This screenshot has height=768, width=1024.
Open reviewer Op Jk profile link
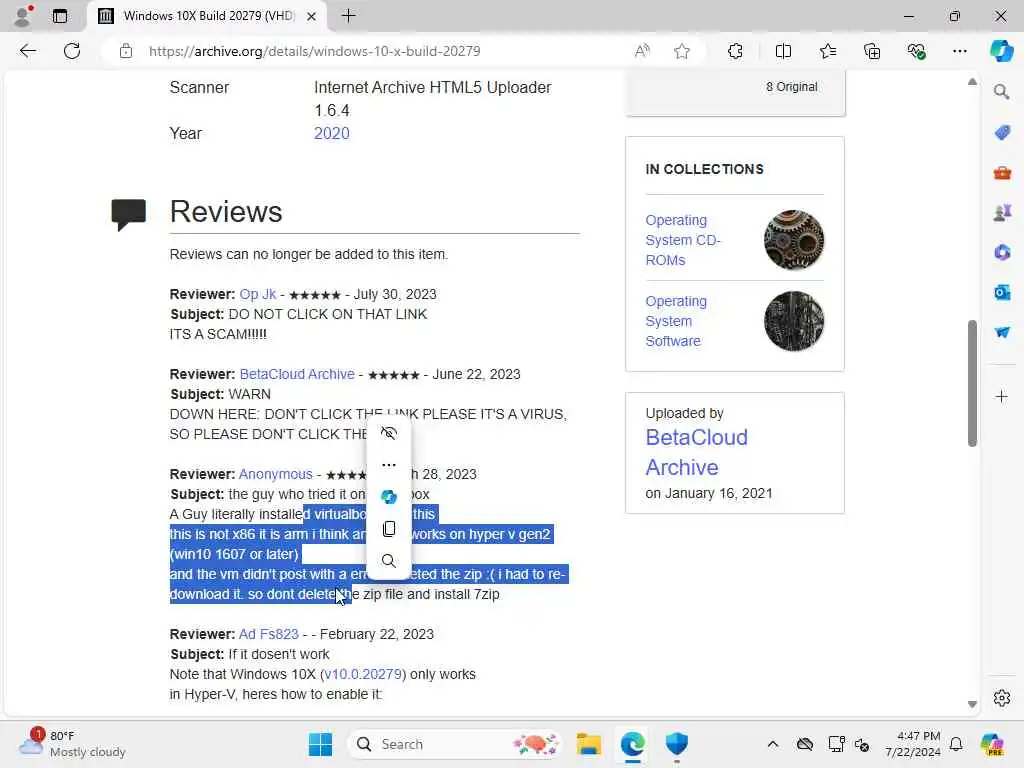(258, 295)
